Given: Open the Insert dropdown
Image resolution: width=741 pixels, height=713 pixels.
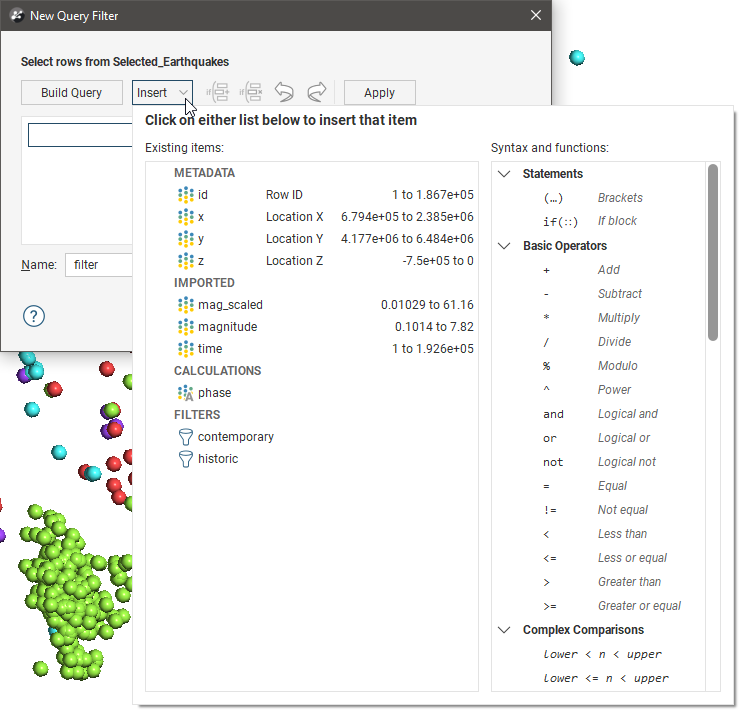Looking at the screenshot, I should pyautogui.click(x=162, y=93).
